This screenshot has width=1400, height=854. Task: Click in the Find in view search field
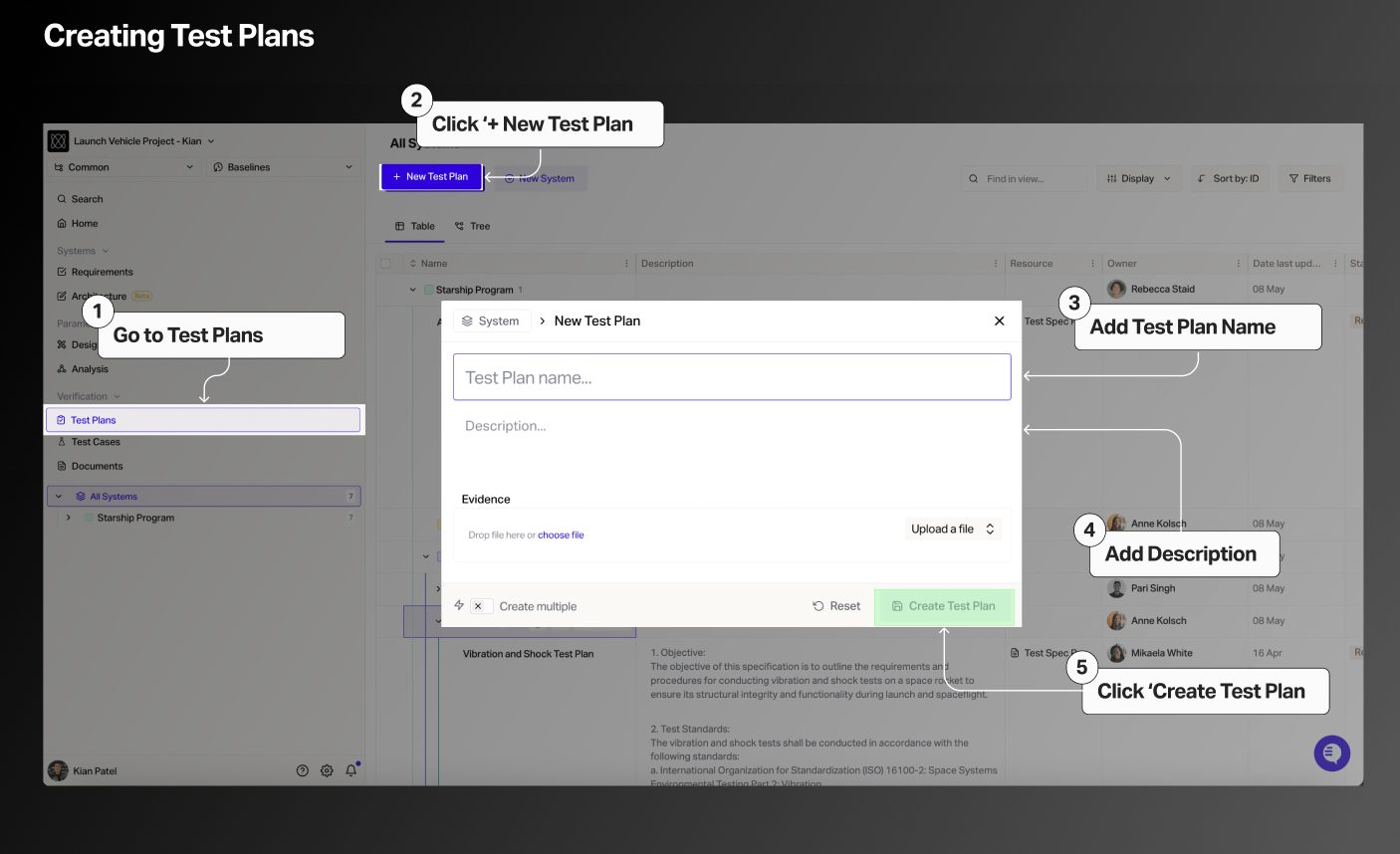(x=1024, y=179)
